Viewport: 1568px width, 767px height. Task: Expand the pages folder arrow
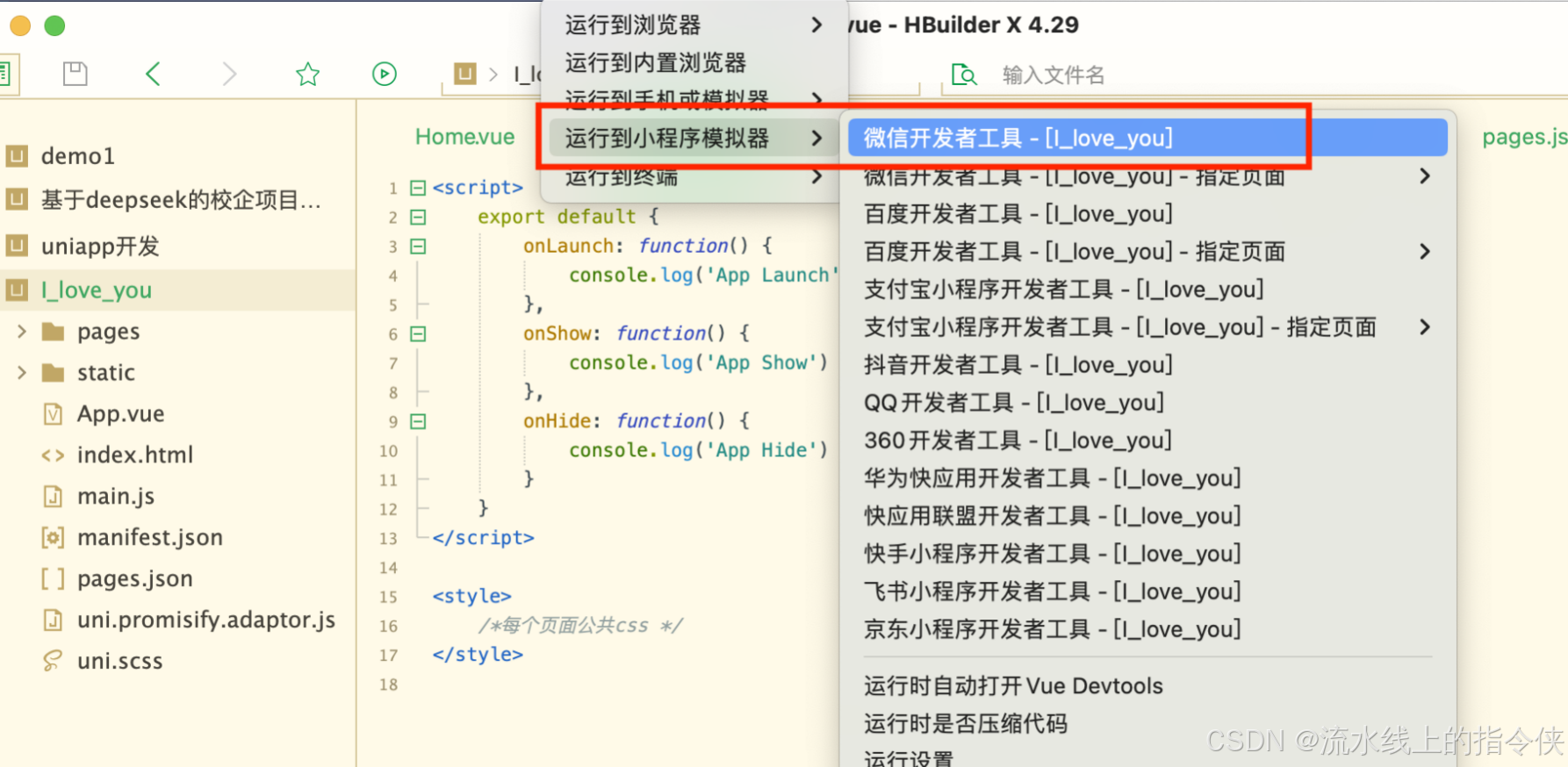point(22,332)
